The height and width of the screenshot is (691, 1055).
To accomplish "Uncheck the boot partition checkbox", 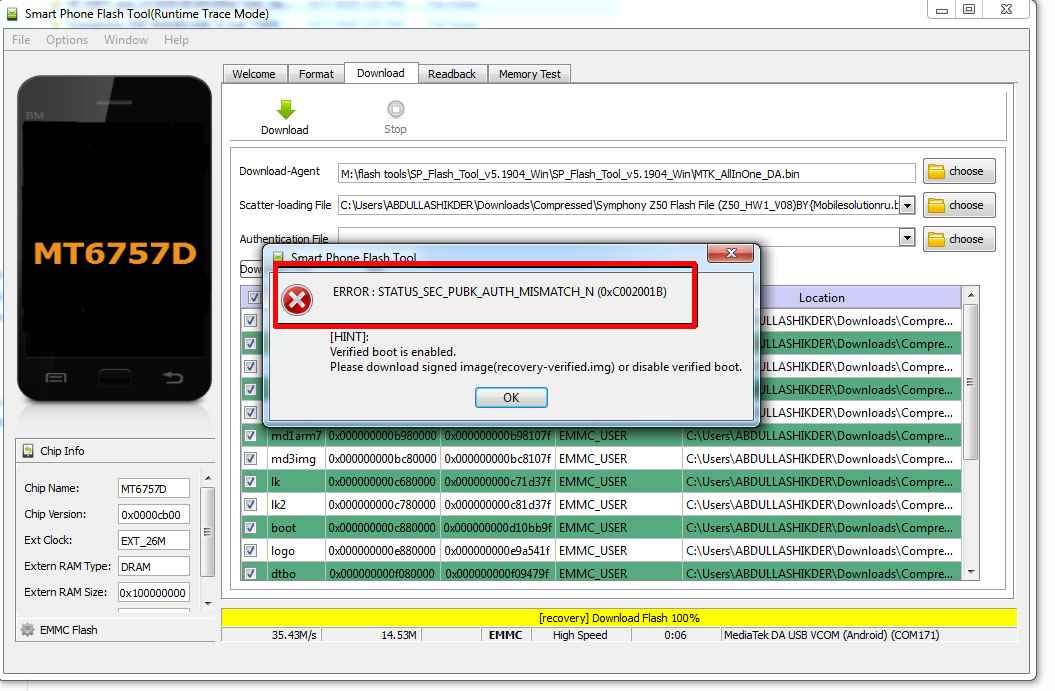I will tap(251, 527).
